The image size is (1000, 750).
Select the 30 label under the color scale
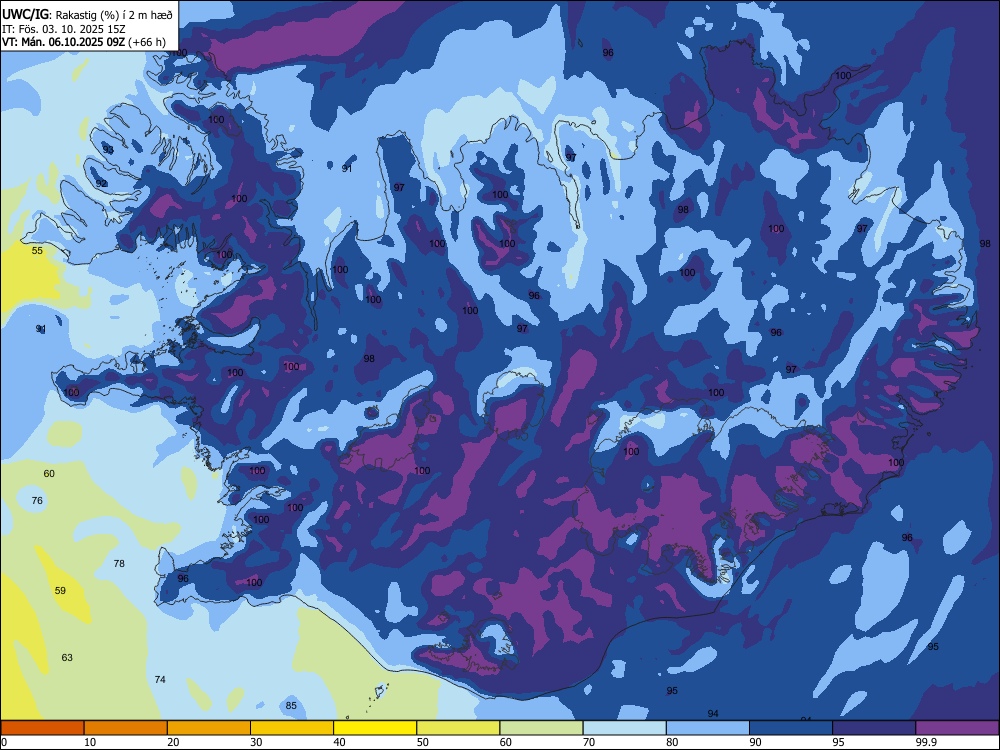[256, 742]
